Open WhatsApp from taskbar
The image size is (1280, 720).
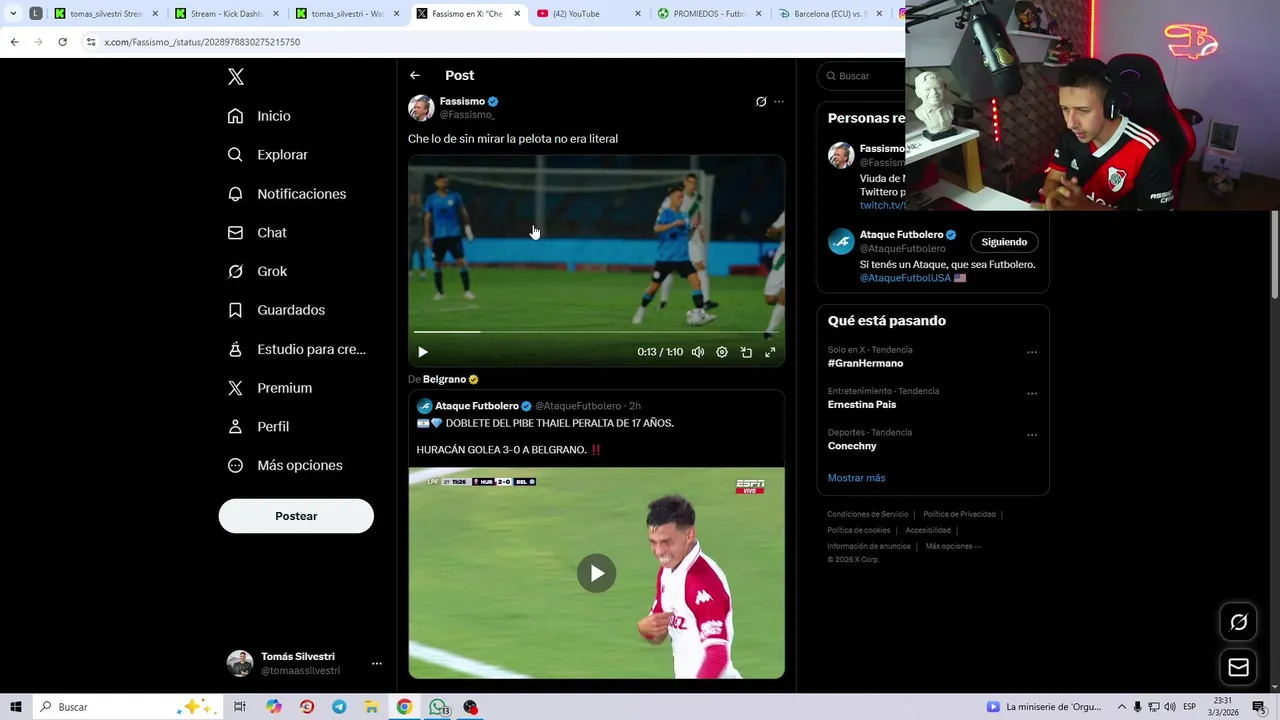(x=438, y=707)
